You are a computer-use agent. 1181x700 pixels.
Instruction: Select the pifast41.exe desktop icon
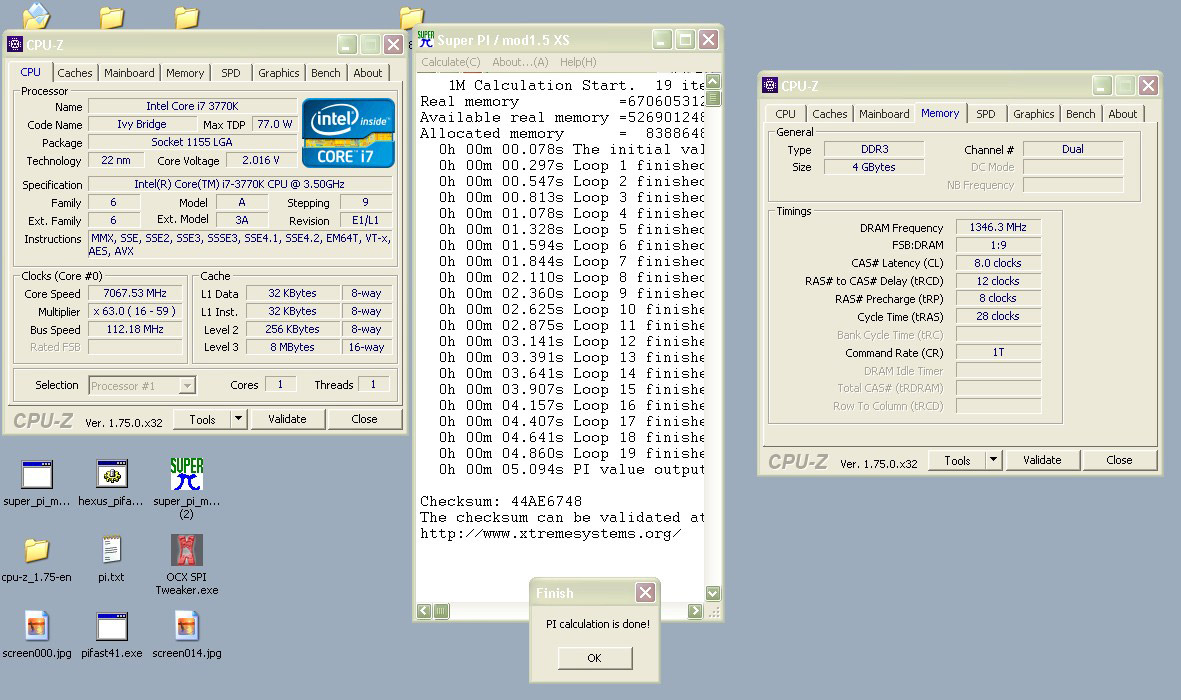point(111,627)
